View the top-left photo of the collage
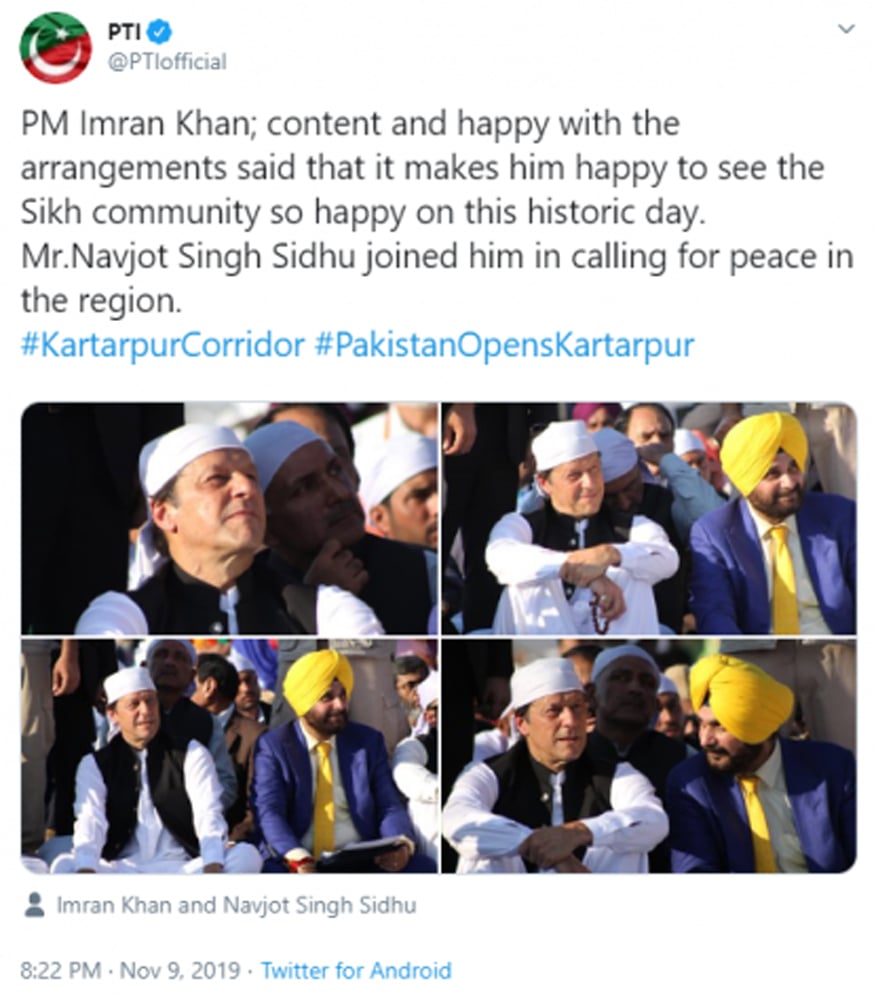876x1000 pixels. pyautogui.click(x=230, y=518)
